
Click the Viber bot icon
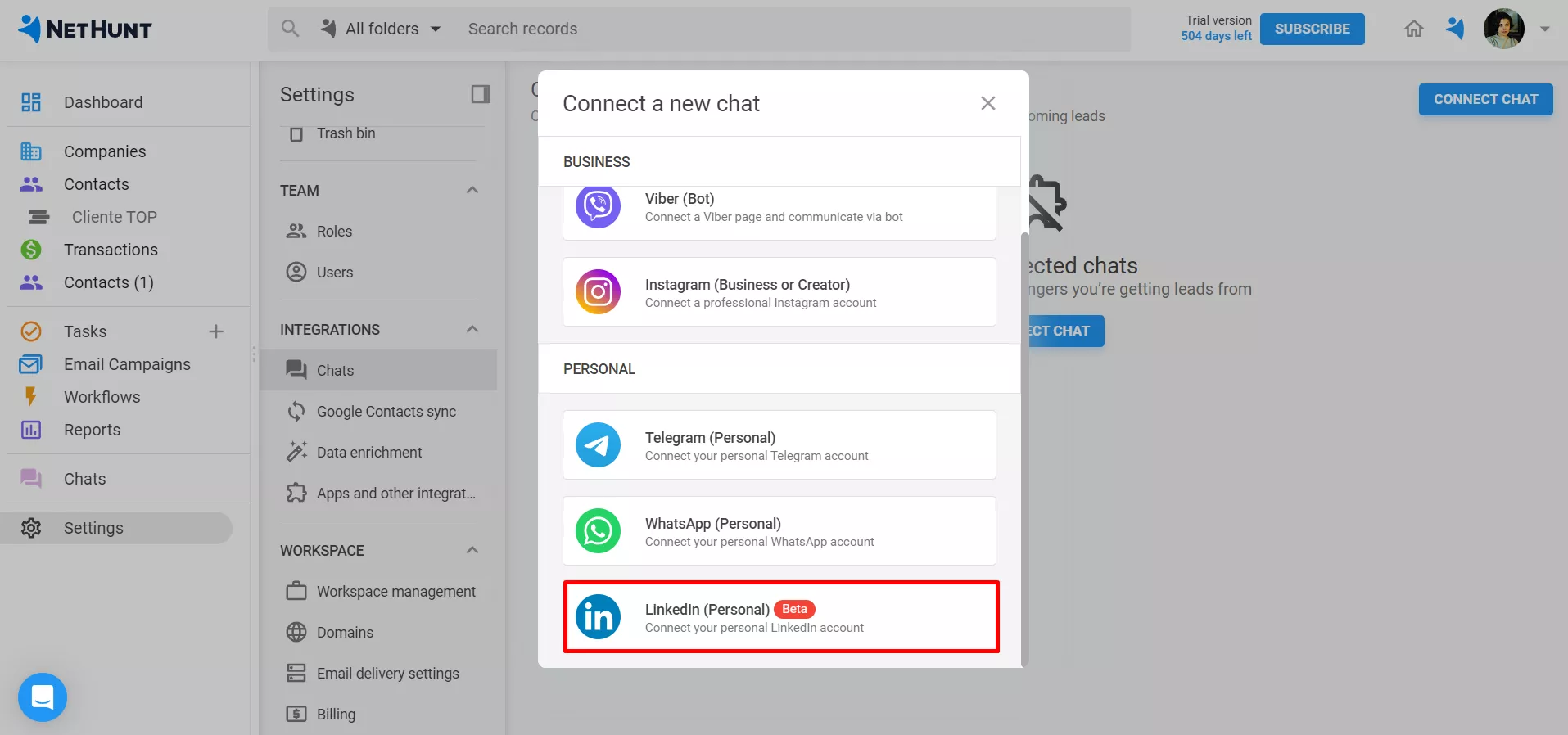point(598,206)
